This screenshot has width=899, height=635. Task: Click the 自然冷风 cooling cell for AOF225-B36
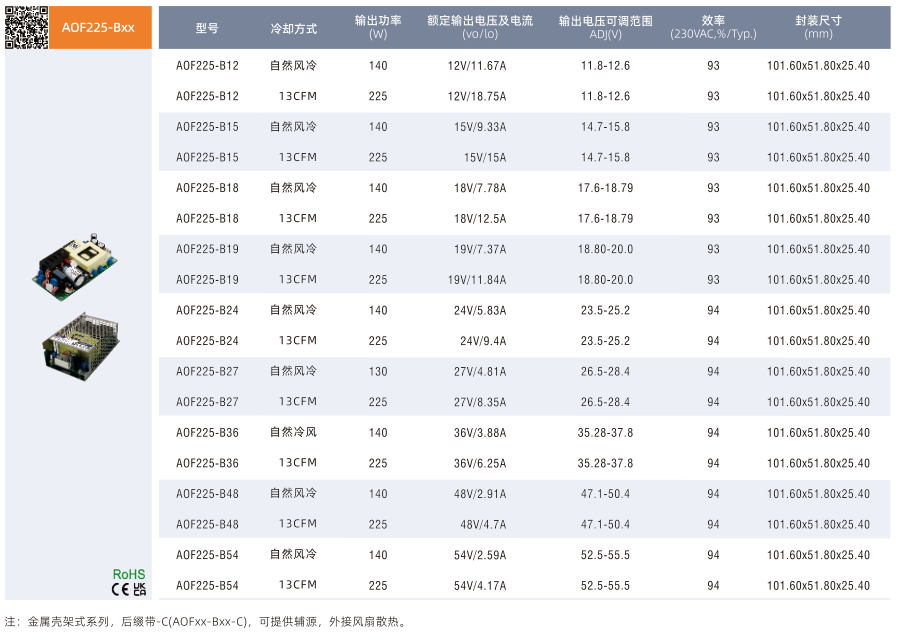click(293, 433)
